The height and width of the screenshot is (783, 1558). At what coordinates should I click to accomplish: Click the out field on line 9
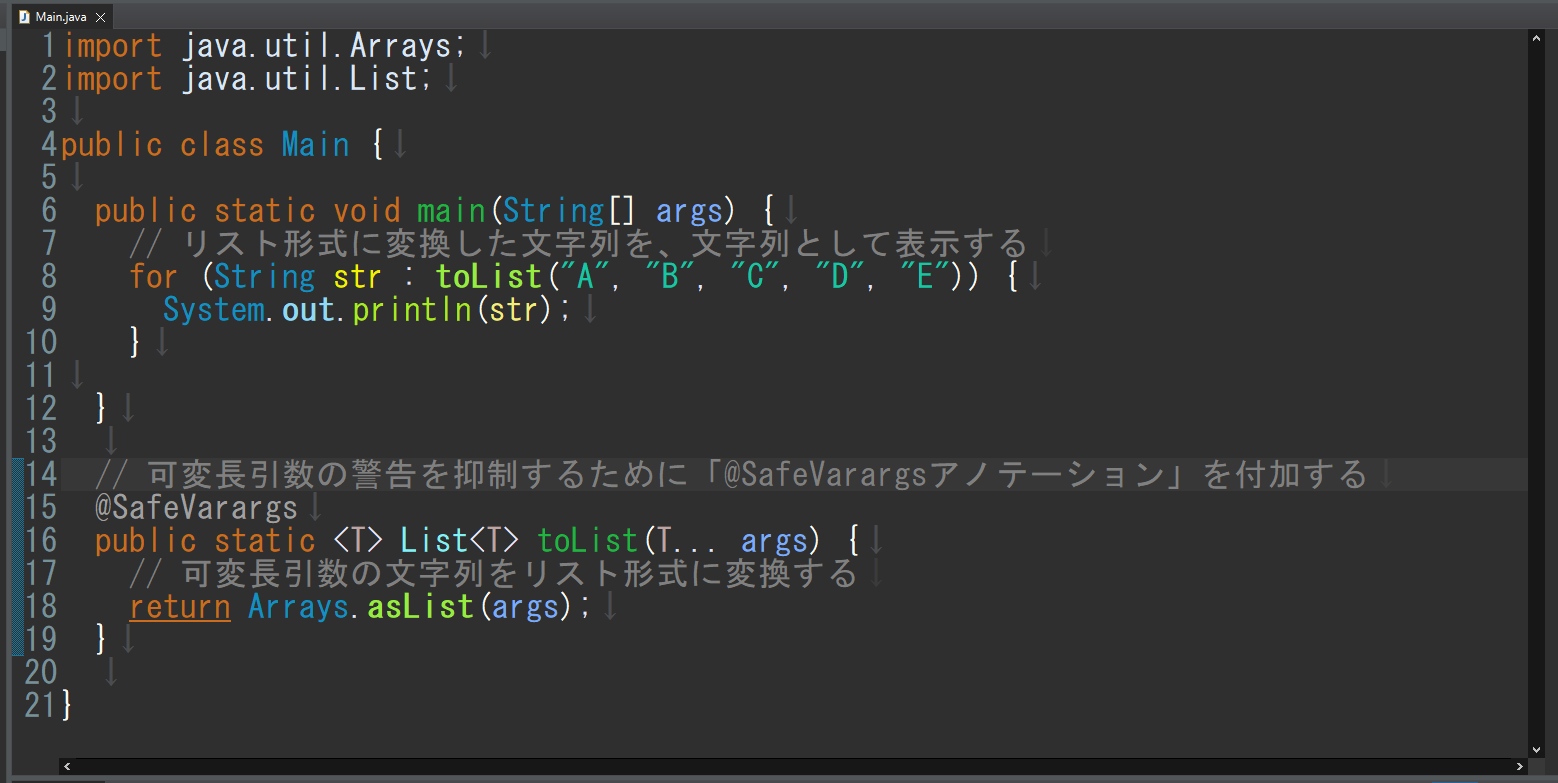308,309
